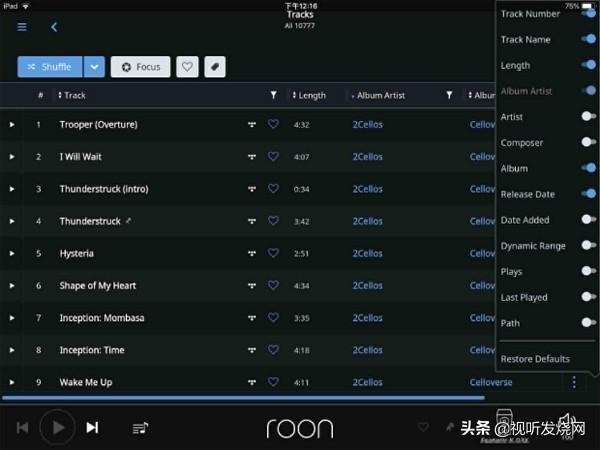Screen dimensions: 600x450
Task: Sort by the Track column header
Action: pos(72,95)
